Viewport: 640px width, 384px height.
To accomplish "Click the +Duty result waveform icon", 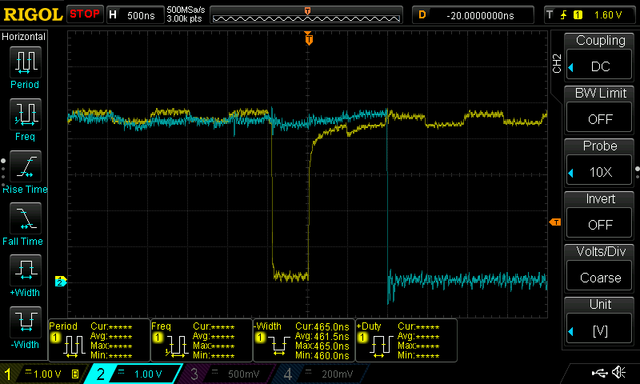I will click(381, 347).
